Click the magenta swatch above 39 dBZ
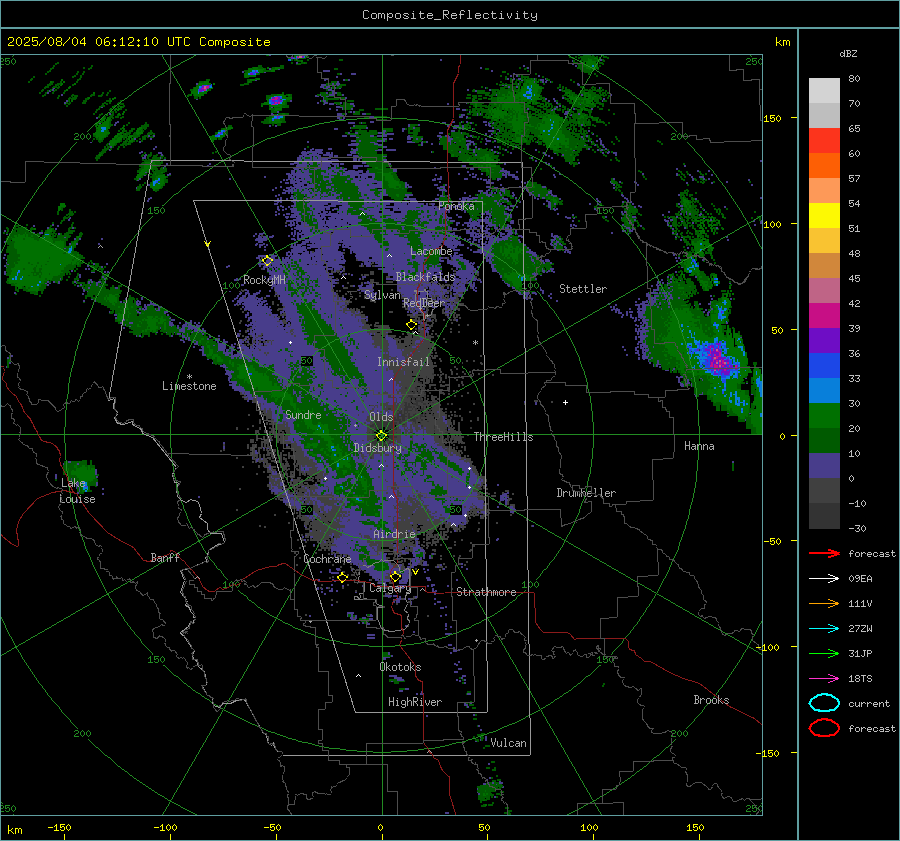Screen dimensions: 900x841 [824, 315]
